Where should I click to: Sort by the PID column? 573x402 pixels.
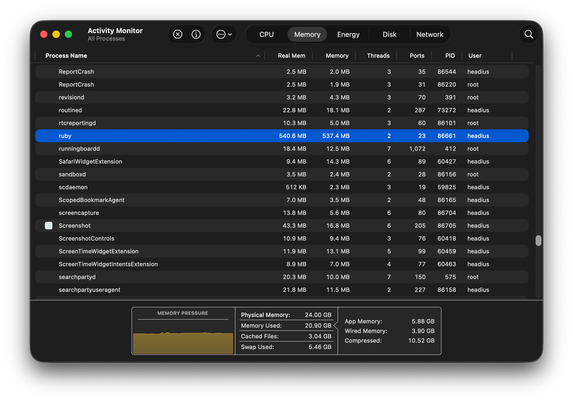(x=450, y=56)
